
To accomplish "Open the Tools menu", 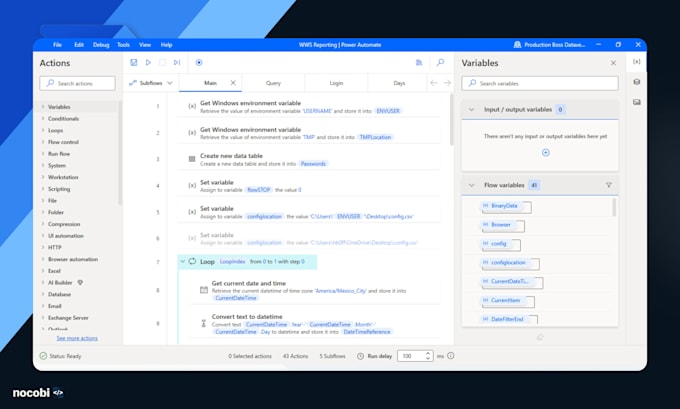I will 123,45.
